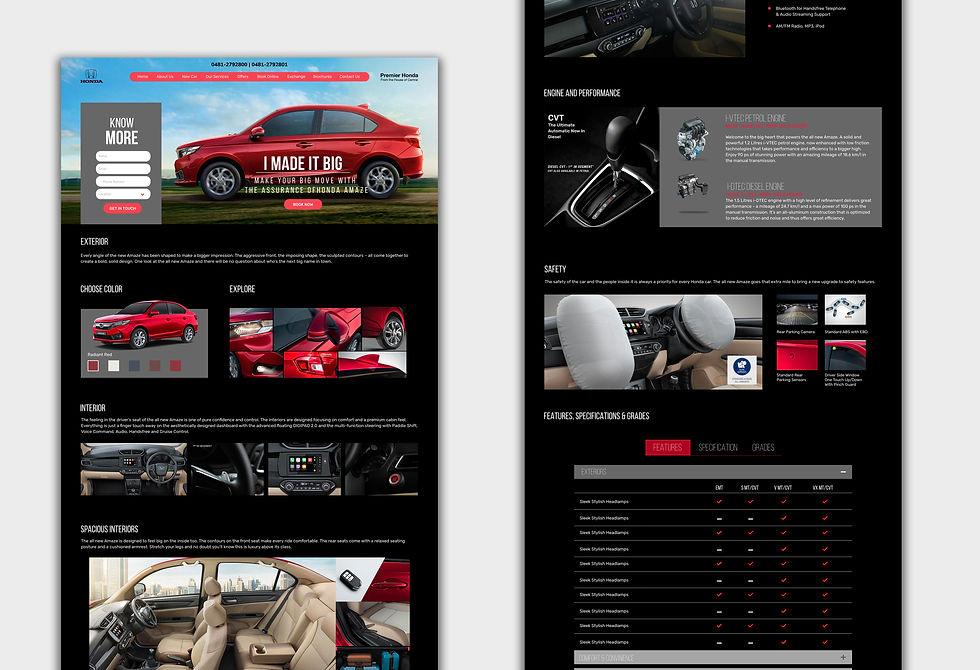
Task: Open the Book Online nav item
Action: 268,77
